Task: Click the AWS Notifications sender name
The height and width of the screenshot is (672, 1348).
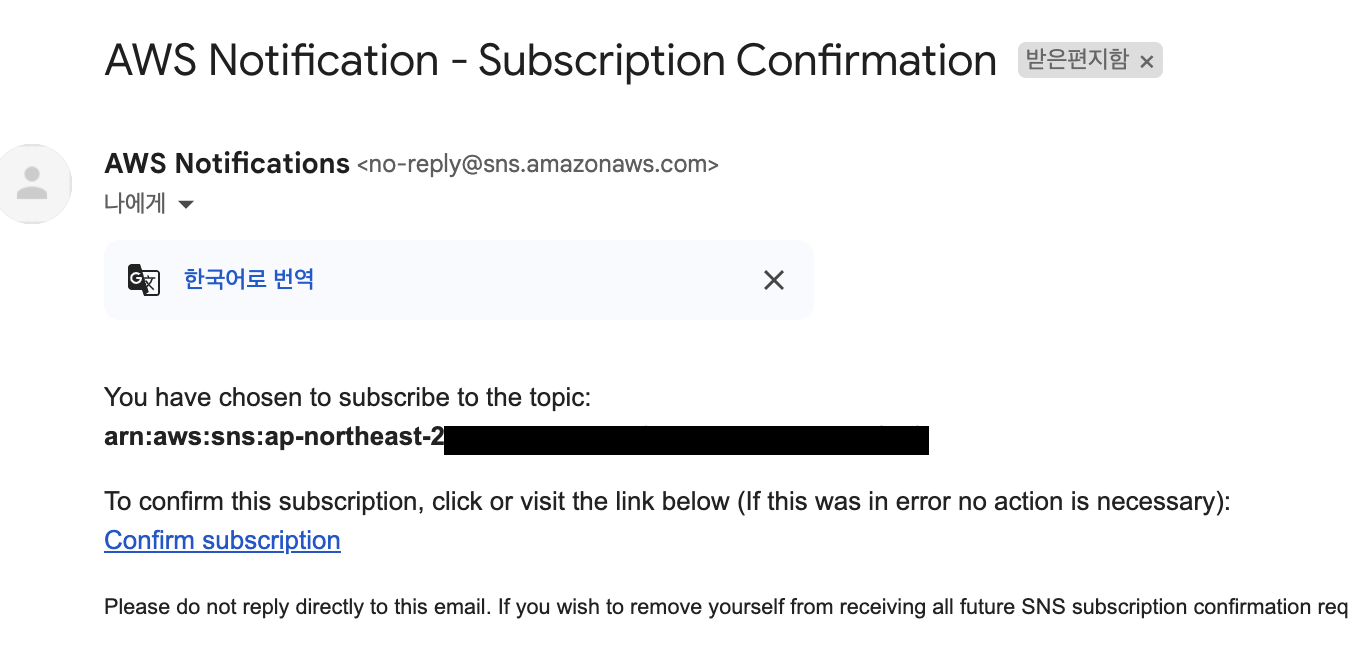Action: tap(227, 163)
